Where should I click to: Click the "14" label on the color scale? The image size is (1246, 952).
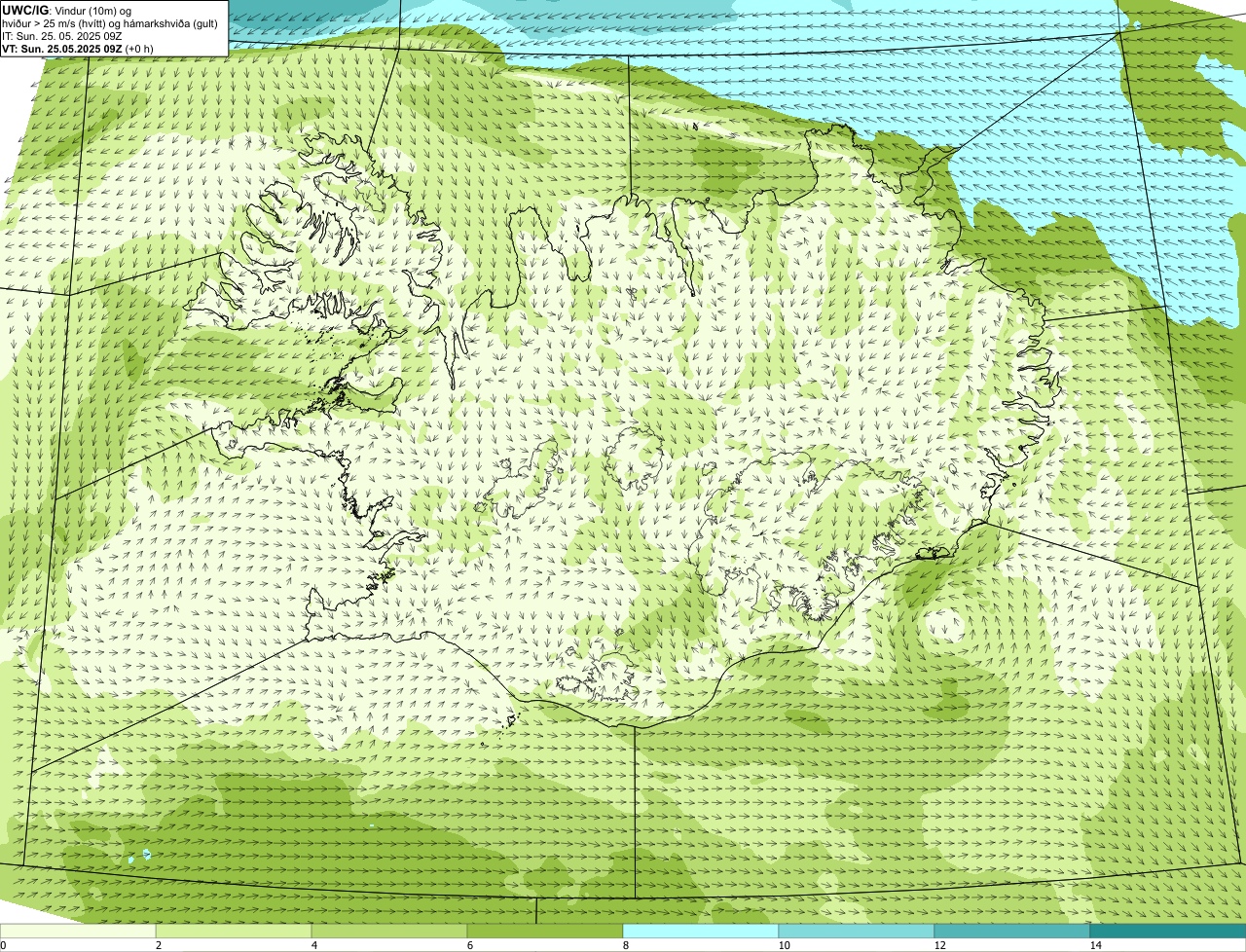tap(1095, 945)
